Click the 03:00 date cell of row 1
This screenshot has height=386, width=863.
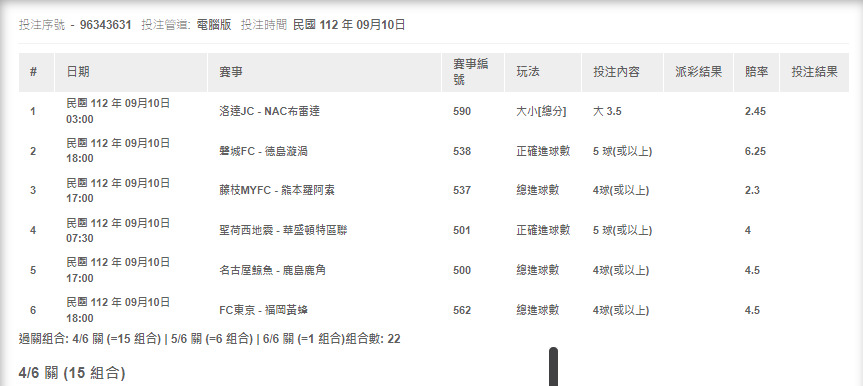(x=118, y=111)
